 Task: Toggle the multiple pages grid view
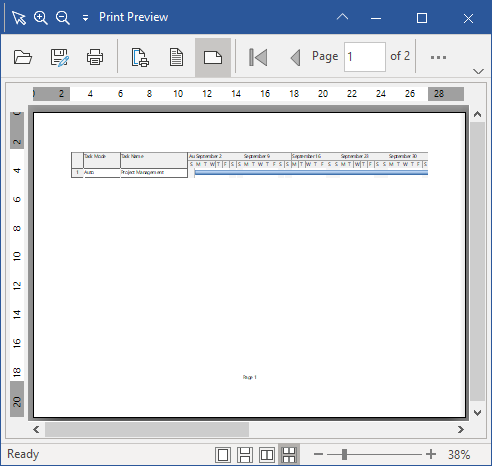[289, 455]
